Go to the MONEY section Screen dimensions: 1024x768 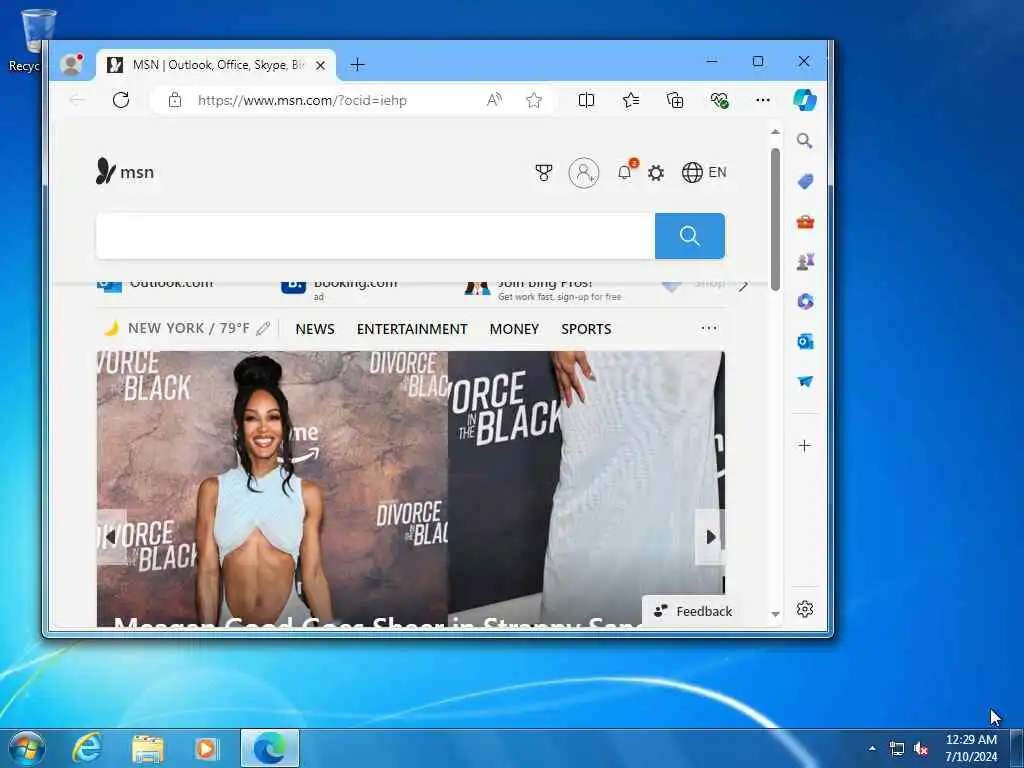point(514,329)
